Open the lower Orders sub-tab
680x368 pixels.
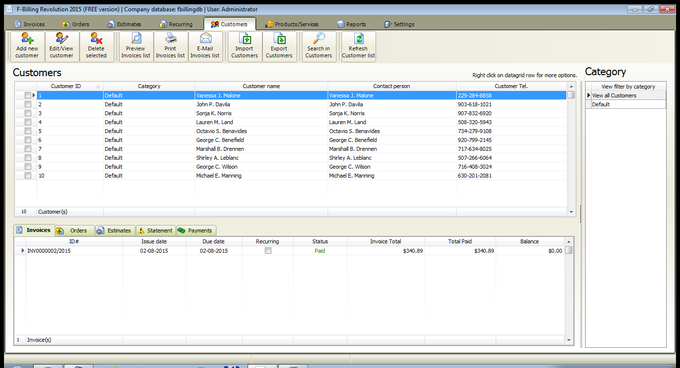pos(74,231)
